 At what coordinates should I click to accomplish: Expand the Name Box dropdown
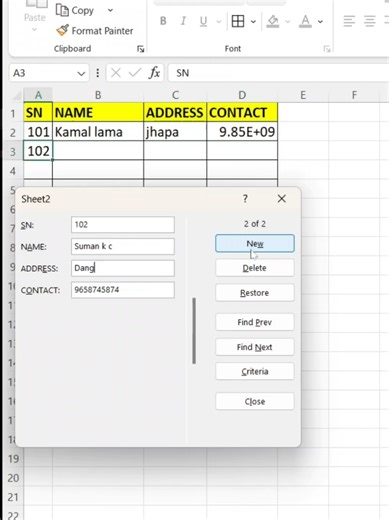click(x=81, y=73)
